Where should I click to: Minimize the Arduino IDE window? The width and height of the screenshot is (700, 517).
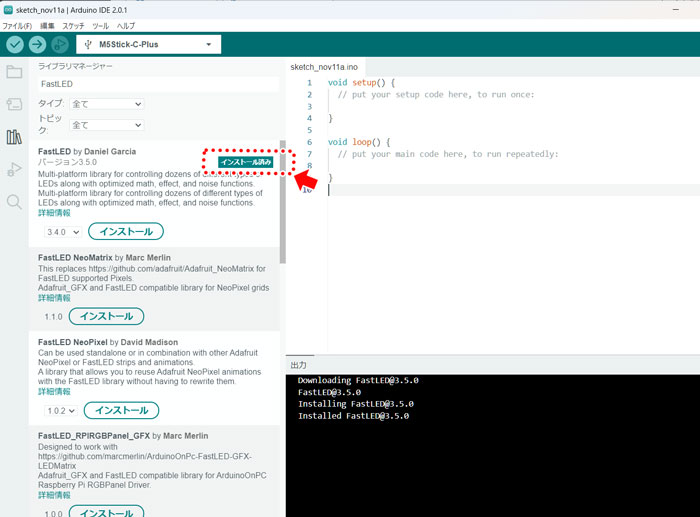point(676,9)
